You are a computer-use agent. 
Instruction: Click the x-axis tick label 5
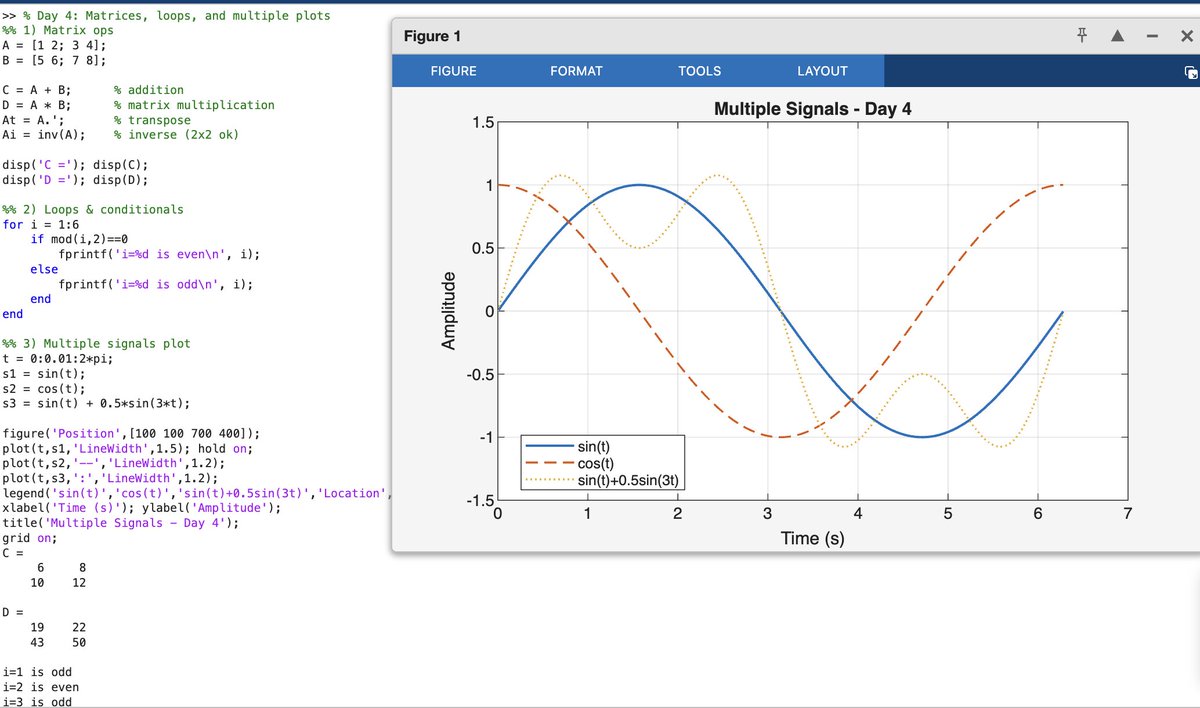click(948, 515)
